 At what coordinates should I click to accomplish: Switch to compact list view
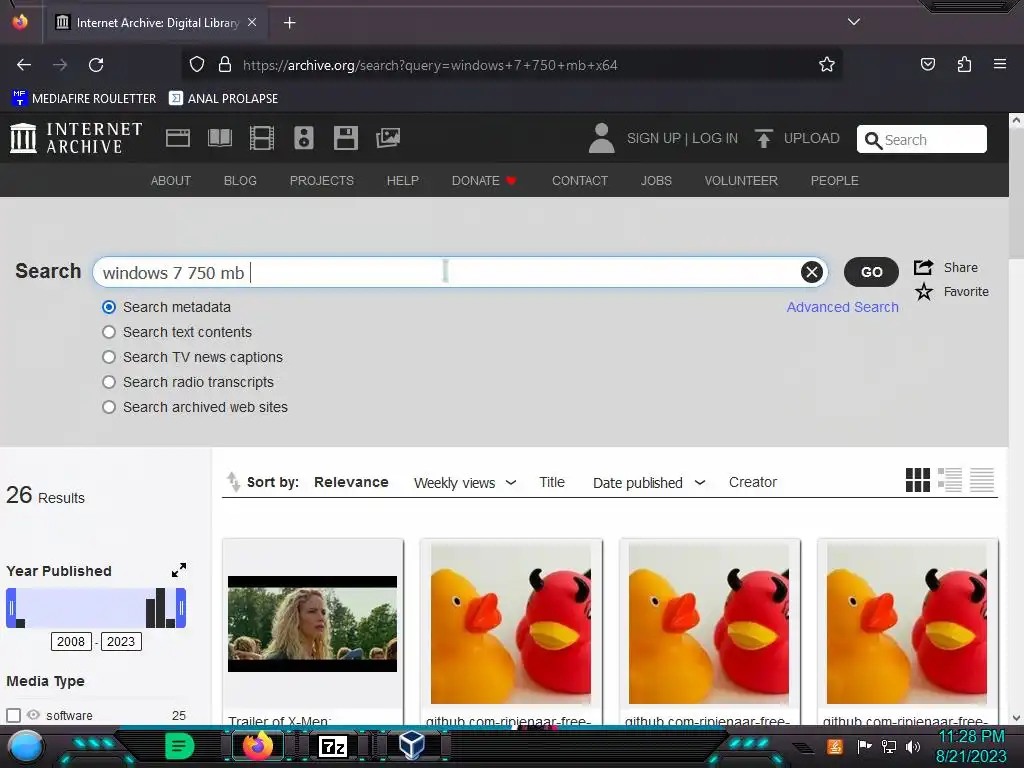(x=982, y=480)
